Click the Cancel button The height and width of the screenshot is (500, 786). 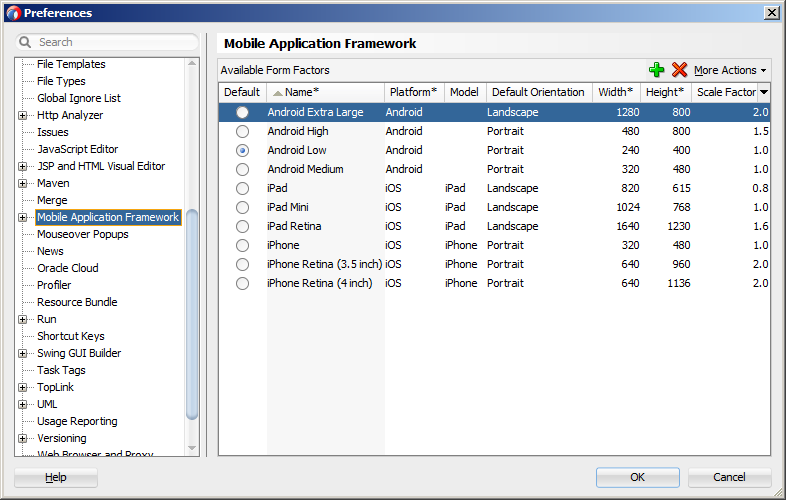[x=729, y=477]
